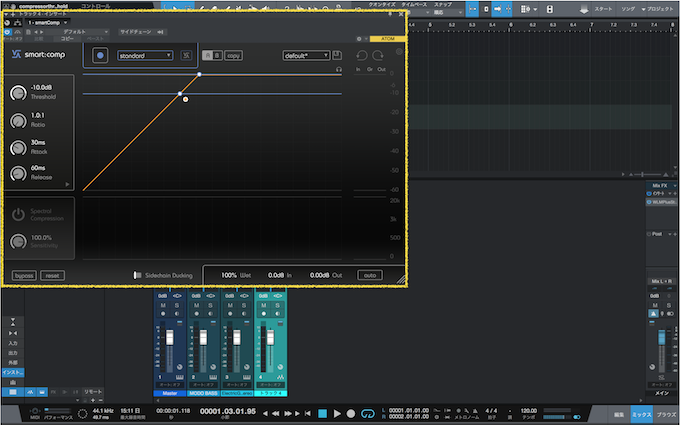Screen dimensions: 680x425
Task: Click the reset button in smart:comp
Action: coord(52,275)
